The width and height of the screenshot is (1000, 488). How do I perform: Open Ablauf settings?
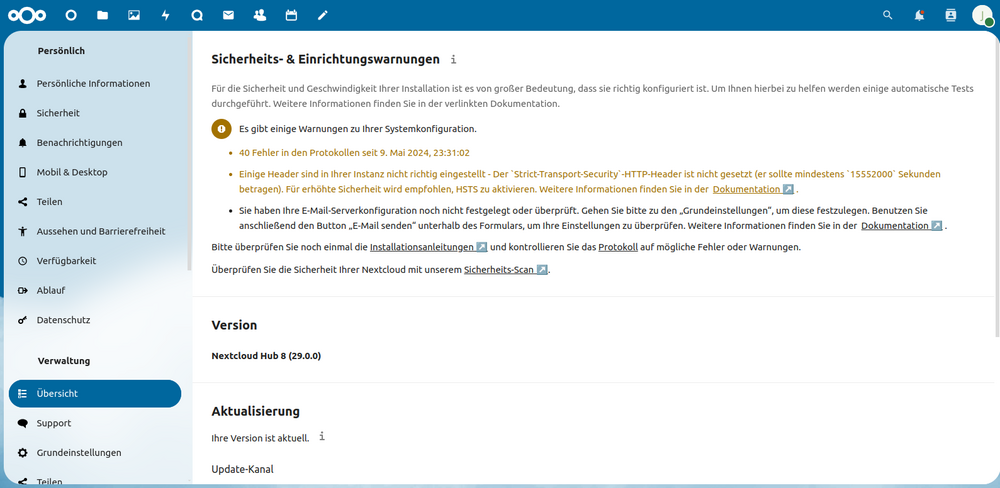point(94,290)
